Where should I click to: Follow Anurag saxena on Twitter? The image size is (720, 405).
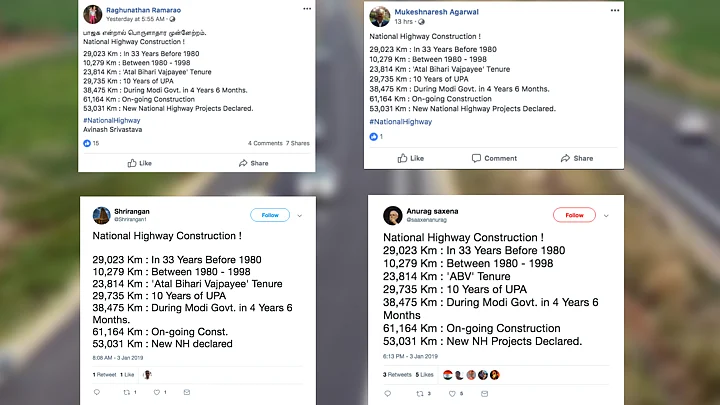[574, 215]
